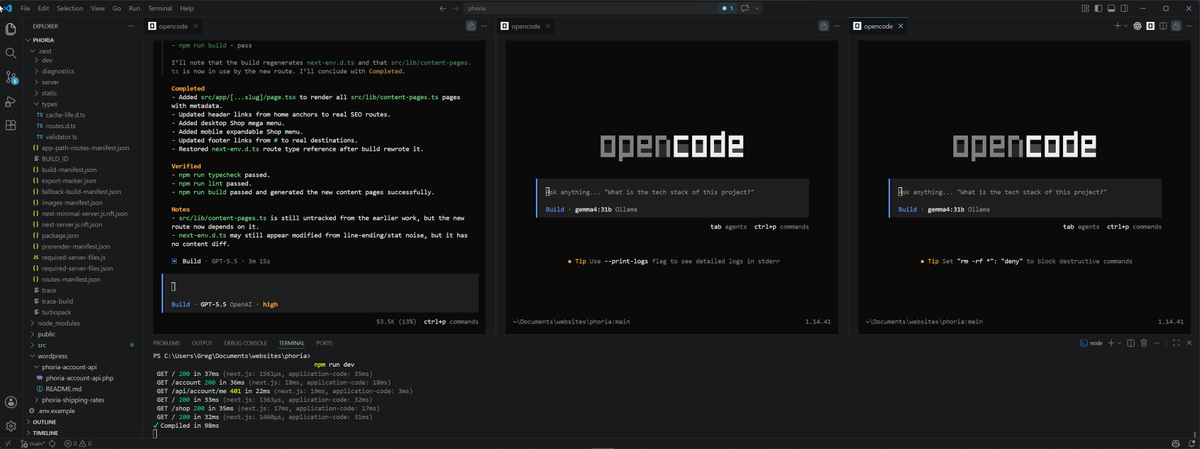Maximize the terminal panel size

click(1174, 343)
